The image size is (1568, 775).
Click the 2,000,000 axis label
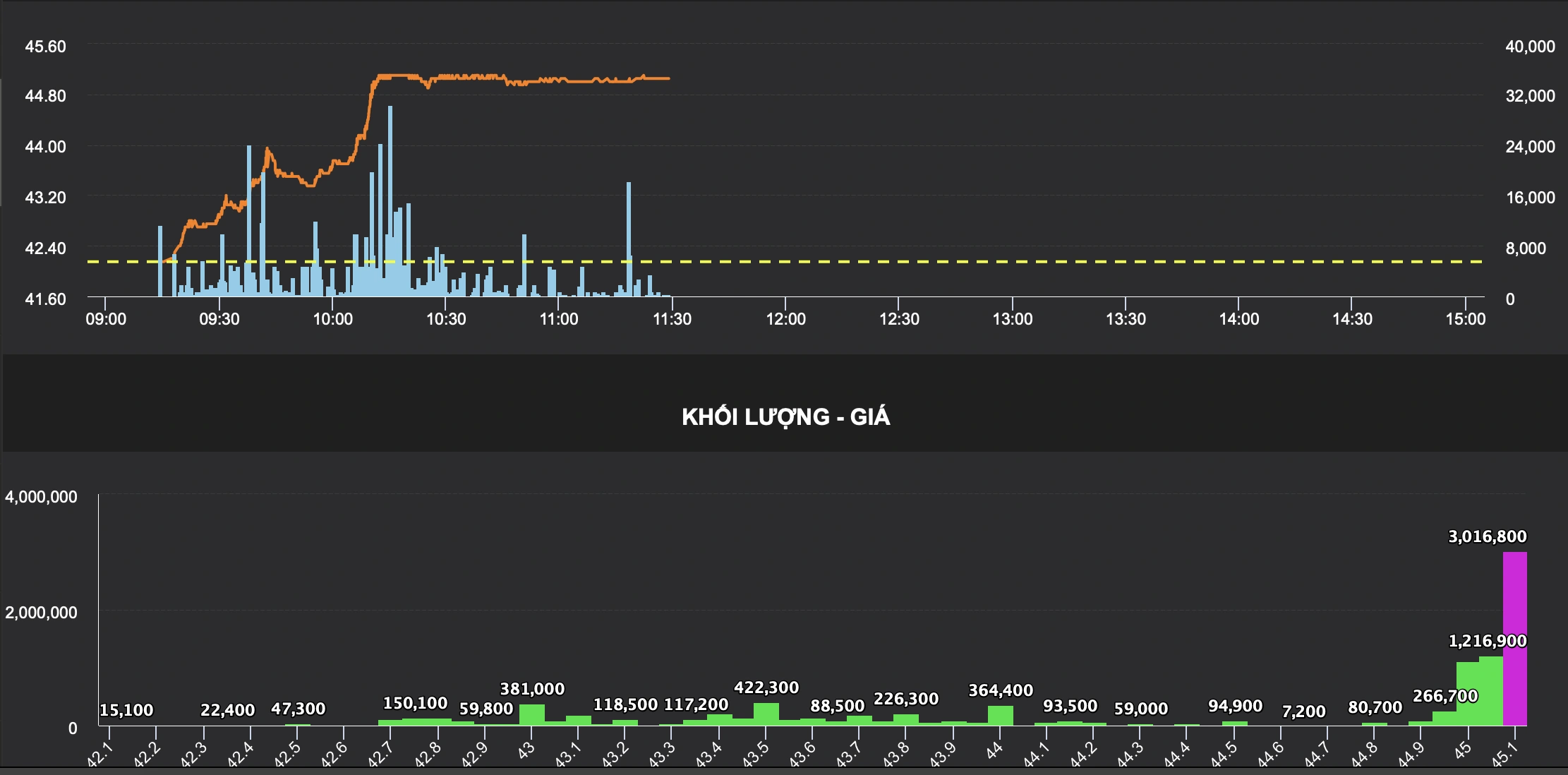(41, 613)
